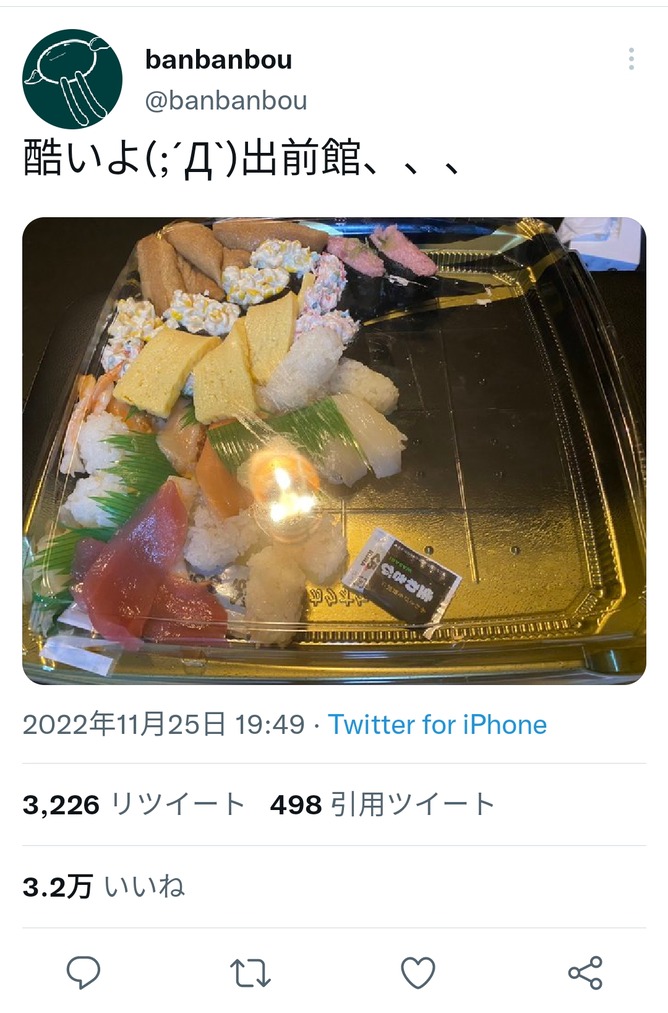View the 3,226 リツイート list

pos(134,805)
